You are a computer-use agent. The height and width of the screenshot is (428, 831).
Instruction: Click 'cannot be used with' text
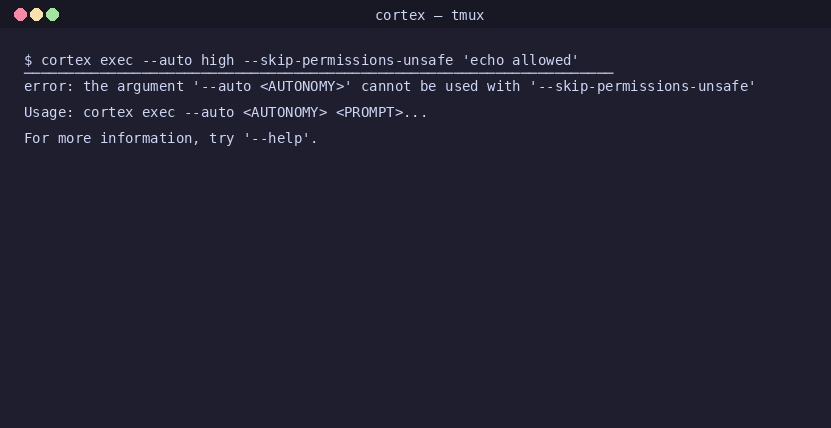(x=440, y=86)
